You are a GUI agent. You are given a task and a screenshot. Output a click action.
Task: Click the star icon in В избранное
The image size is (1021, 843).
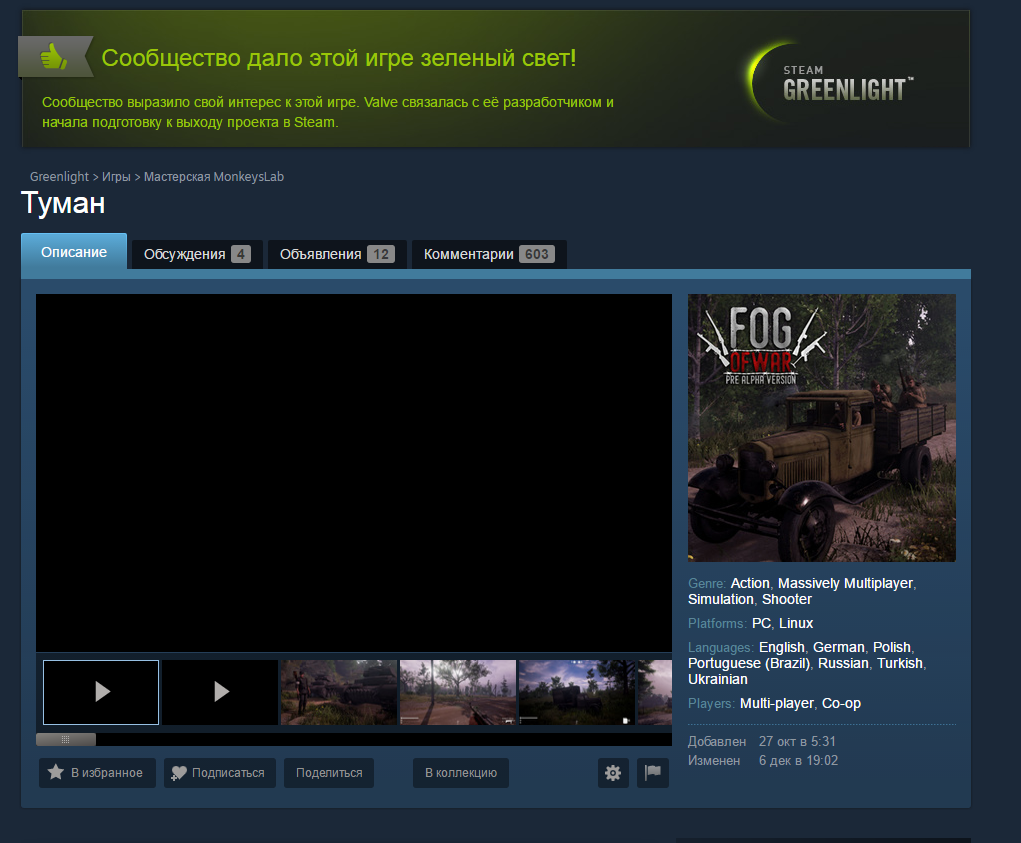56,772
